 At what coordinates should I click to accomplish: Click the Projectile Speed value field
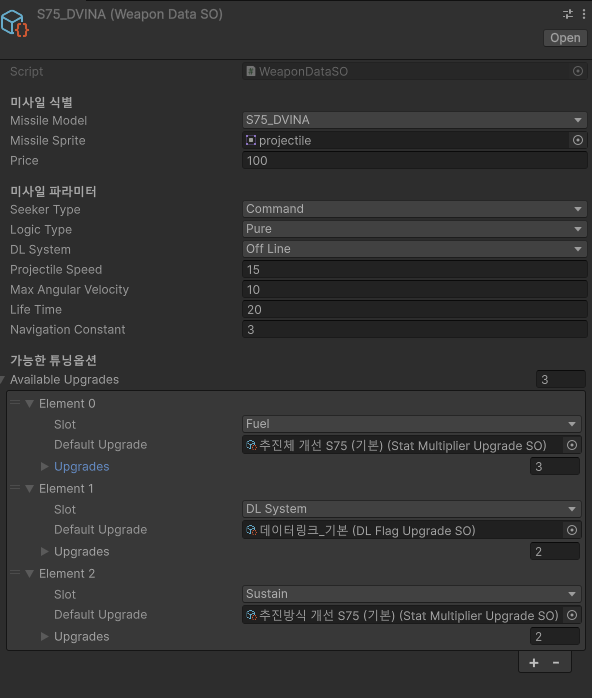(x=414, y=270)
